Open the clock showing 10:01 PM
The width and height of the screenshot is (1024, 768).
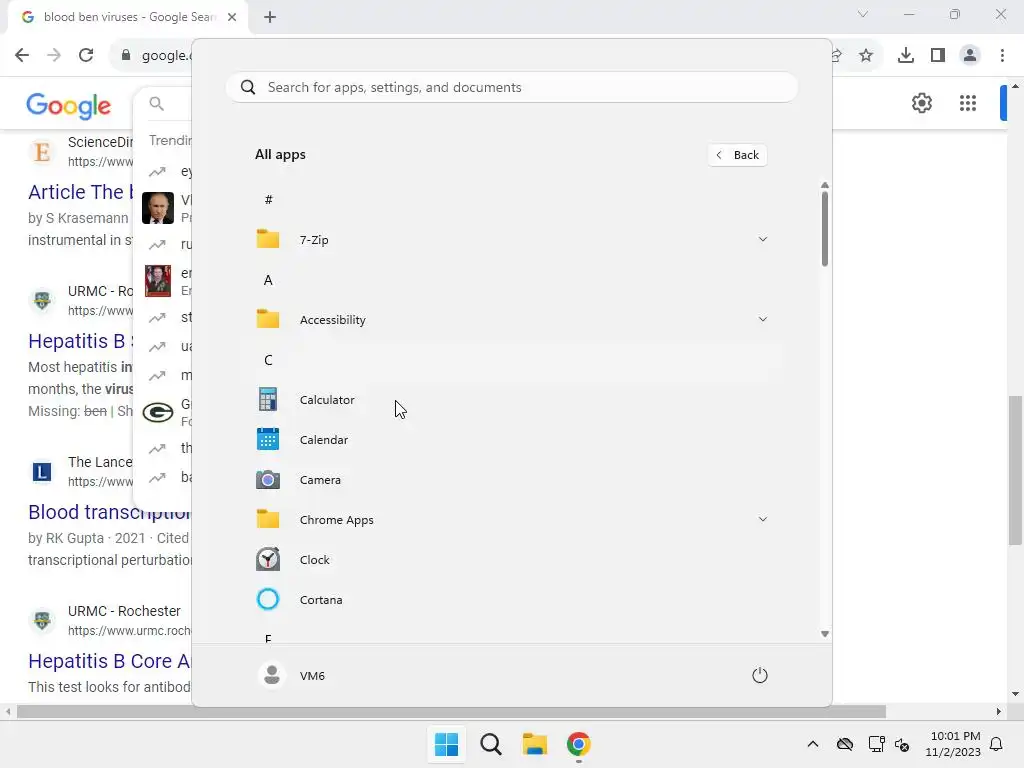pos(953,744)
